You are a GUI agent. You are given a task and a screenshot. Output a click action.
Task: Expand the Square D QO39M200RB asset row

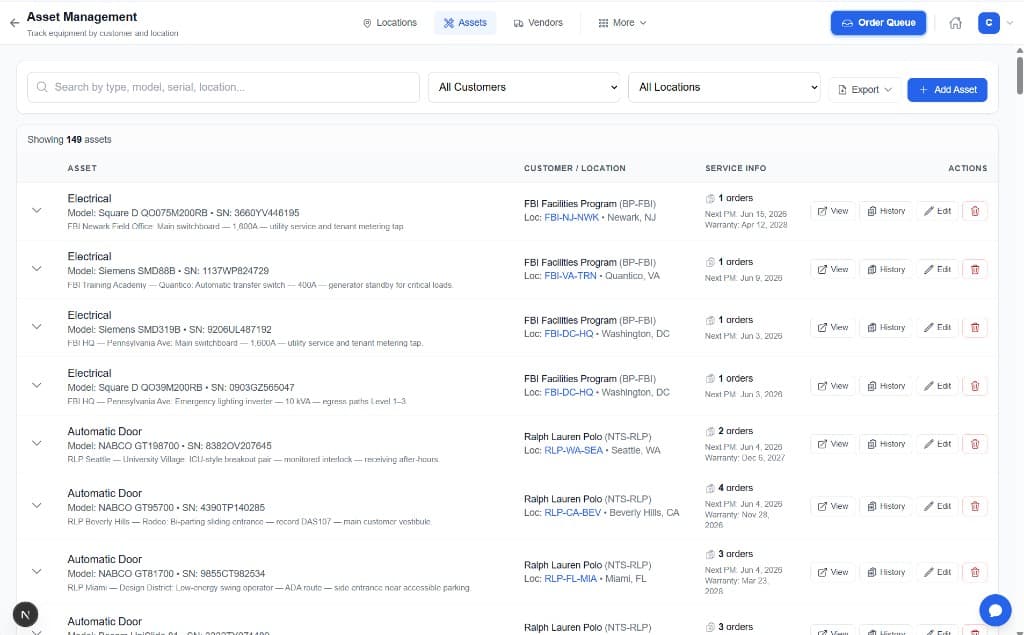37,385
